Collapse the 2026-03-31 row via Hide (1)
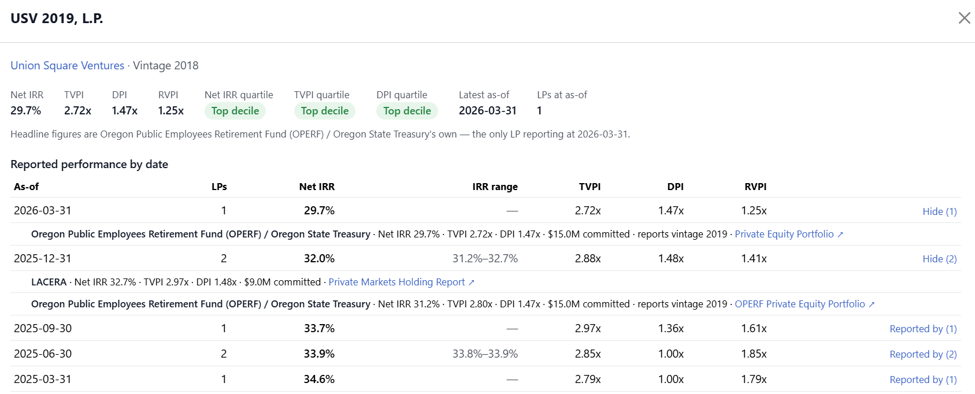 pos(939,211)
